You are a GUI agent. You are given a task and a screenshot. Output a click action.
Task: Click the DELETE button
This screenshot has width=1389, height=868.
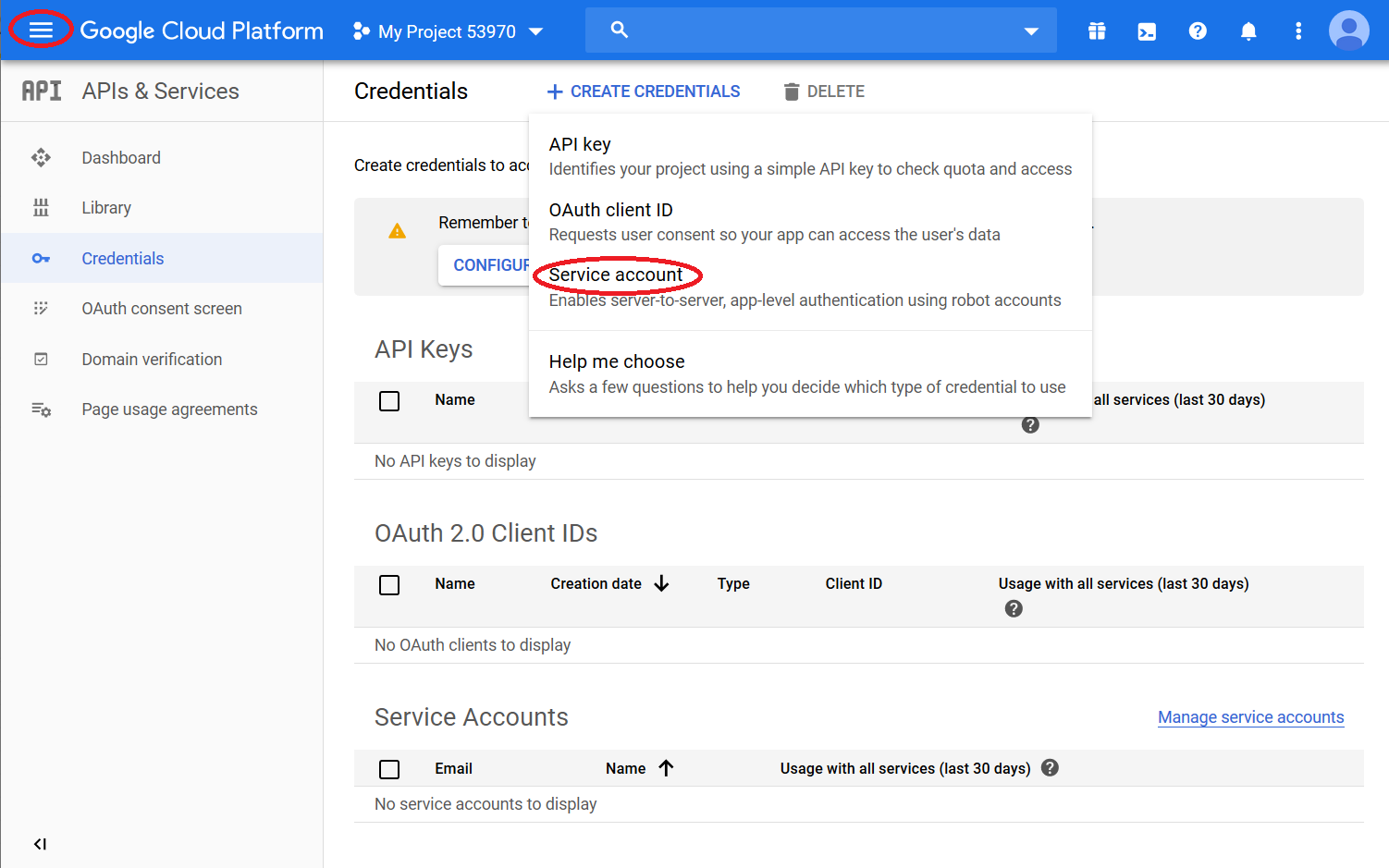pos(824,92)
